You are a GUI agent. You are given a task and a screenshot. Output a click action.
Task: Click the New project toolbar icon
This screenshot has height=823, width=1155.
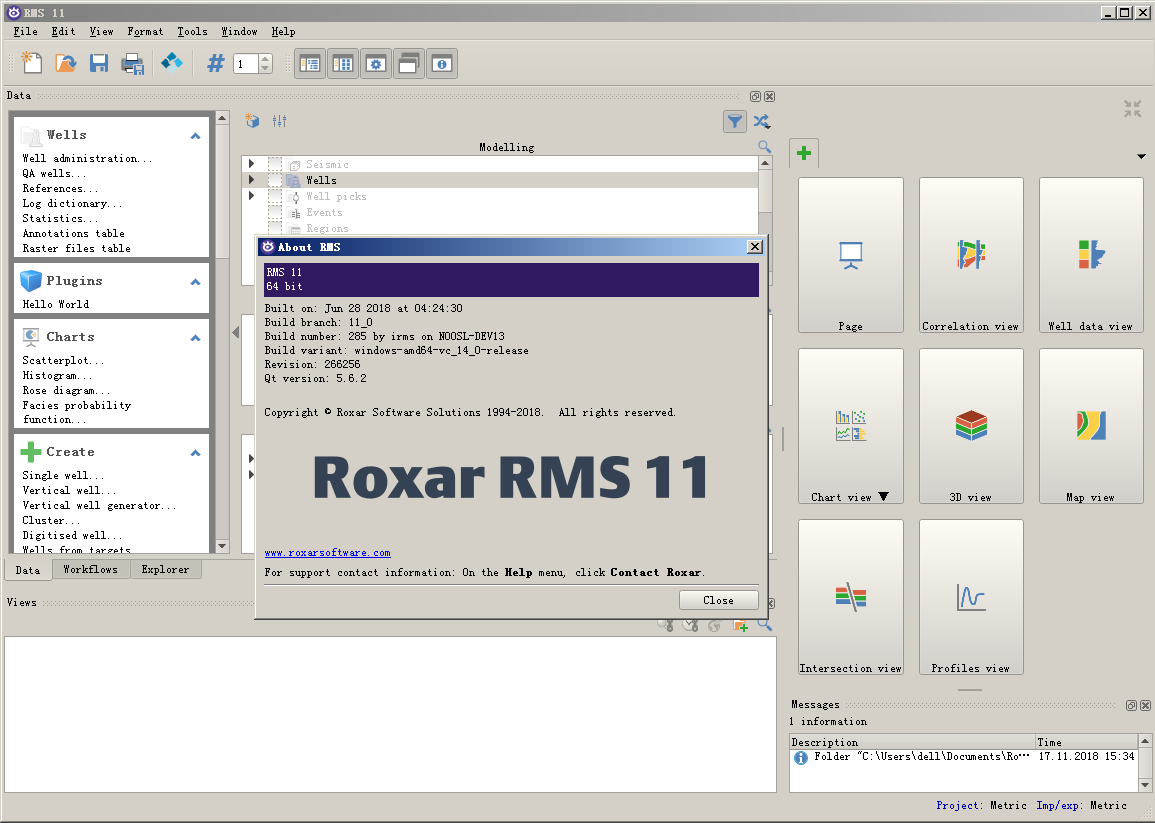(31, 63)
